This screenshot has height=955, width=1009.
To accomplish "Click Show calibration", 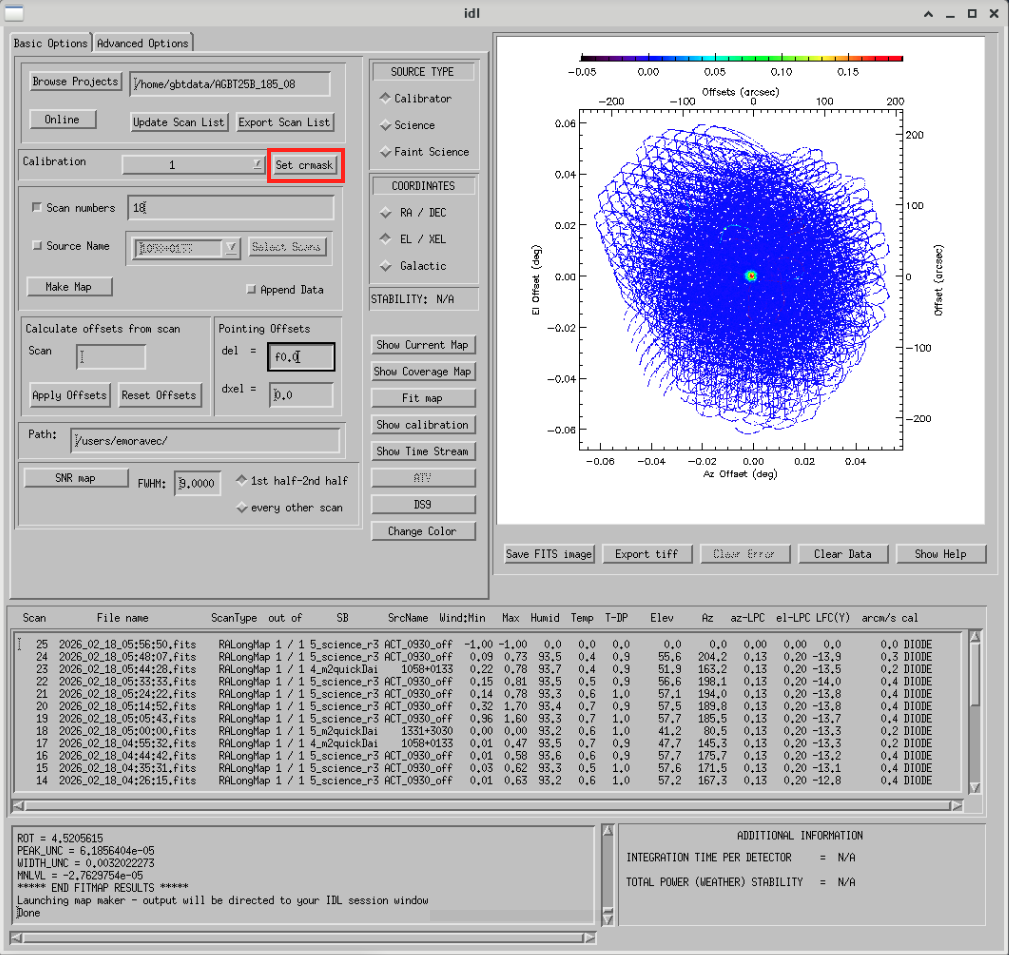I will (x=423, y=425).
